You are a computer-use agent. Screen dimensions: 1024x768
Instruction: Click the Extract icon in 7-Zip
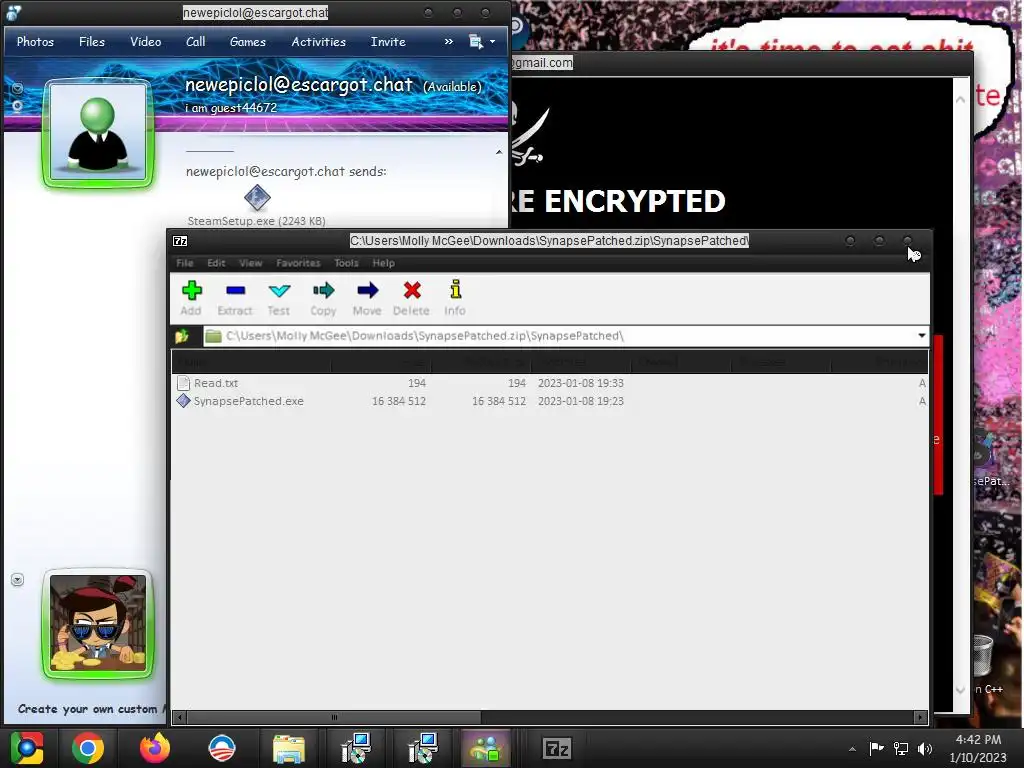(235, 291)
